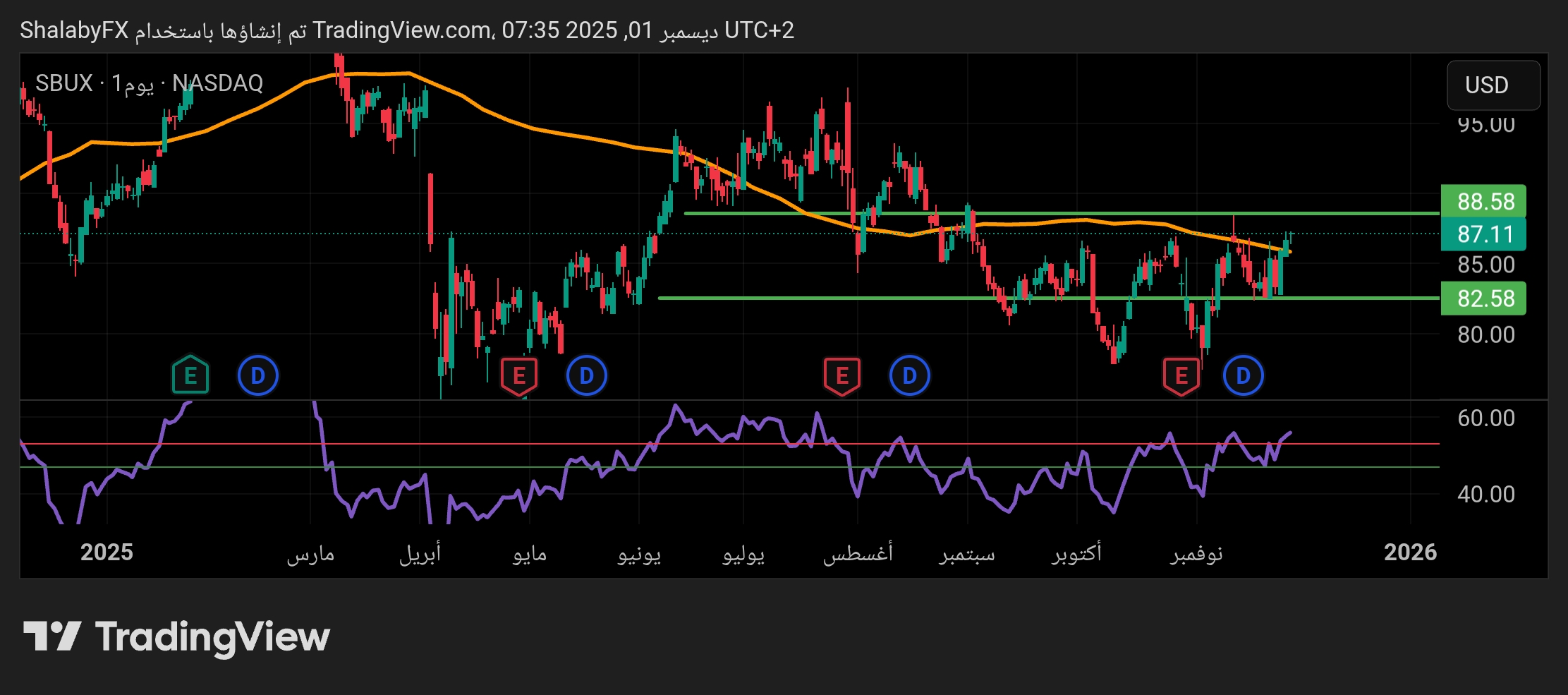Click the 60.00 level on RSI scale
1568x695 pixels.
(x=1485, y=418)
